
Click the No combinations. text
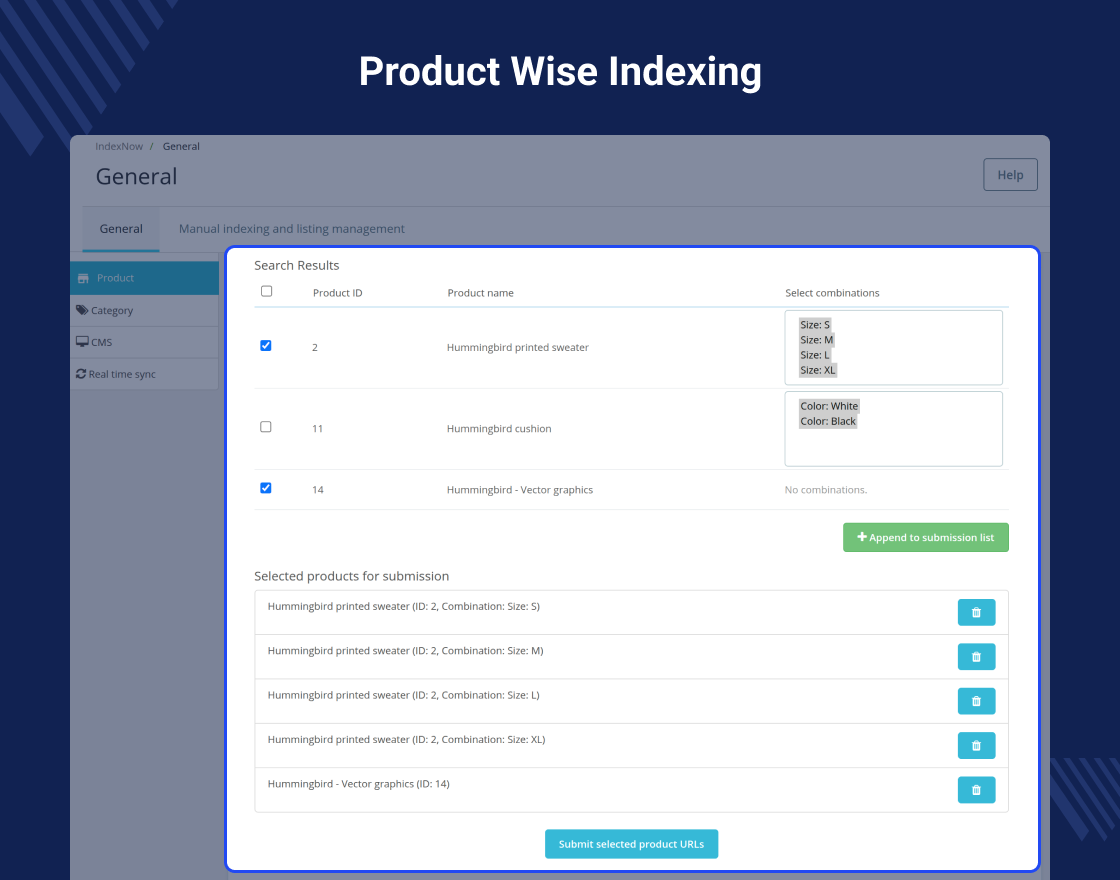point(826,489)
